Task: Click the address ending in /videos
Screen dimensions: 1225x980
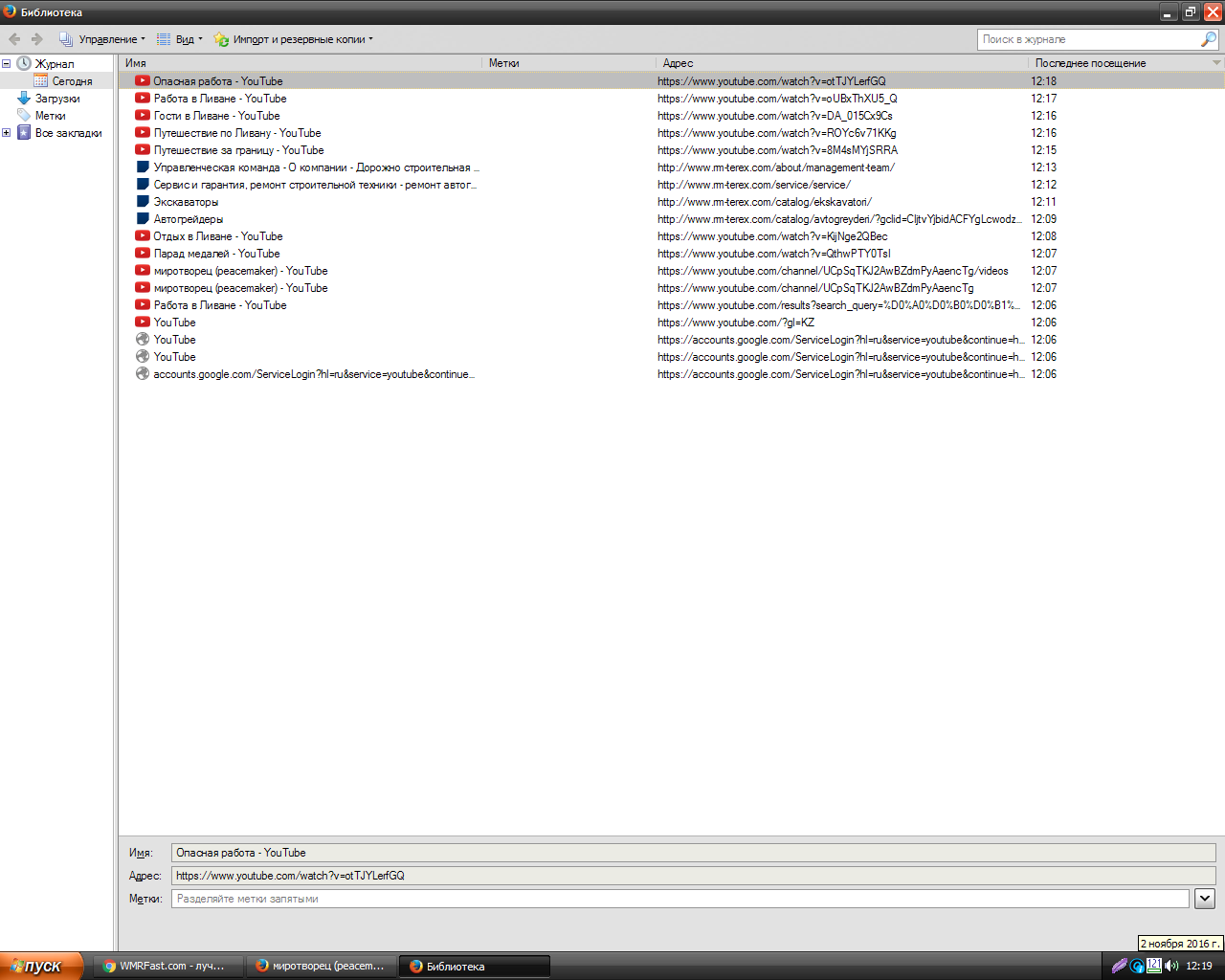Action: [x=833, y=271]
